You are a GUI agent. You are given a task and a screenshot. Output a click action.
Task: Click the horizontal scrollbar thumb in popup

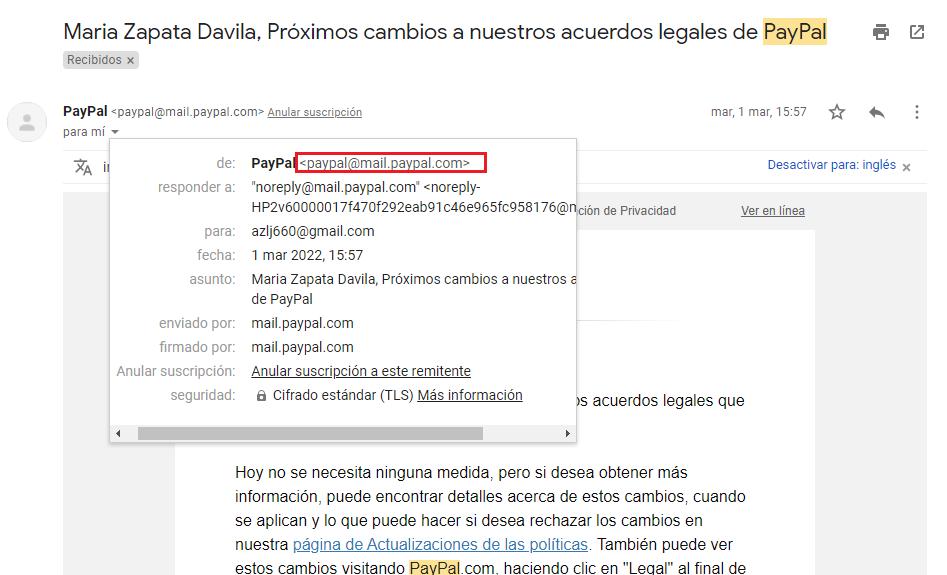310,434
